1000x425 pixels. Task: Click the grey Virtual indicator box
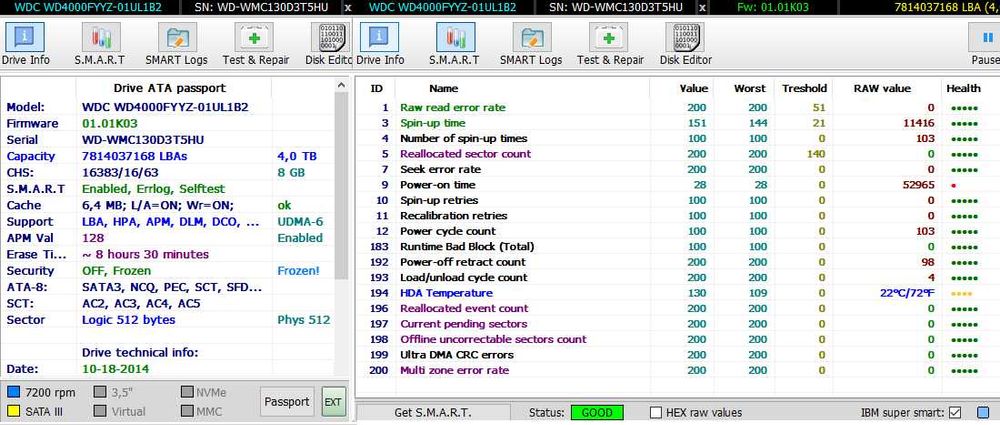tap(101, 411)
